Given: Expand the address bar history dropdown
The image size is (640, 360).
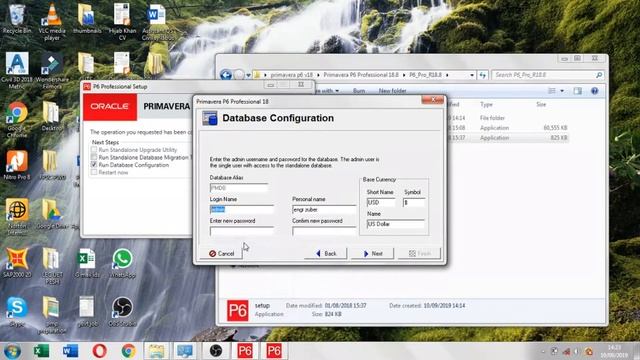Looking at the screenshot, I should click(x=472, y=75).
